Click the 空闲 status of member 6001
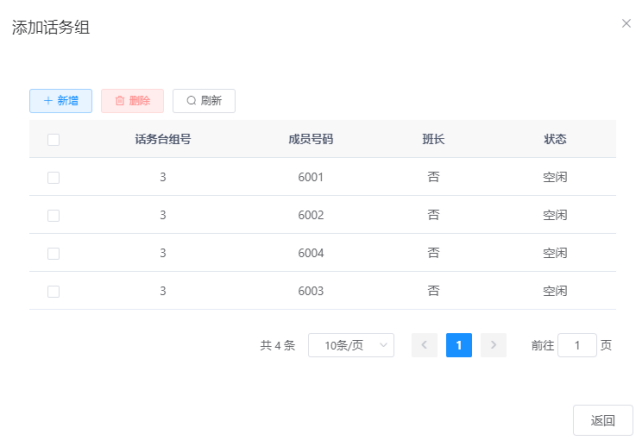 click(555, 177)
